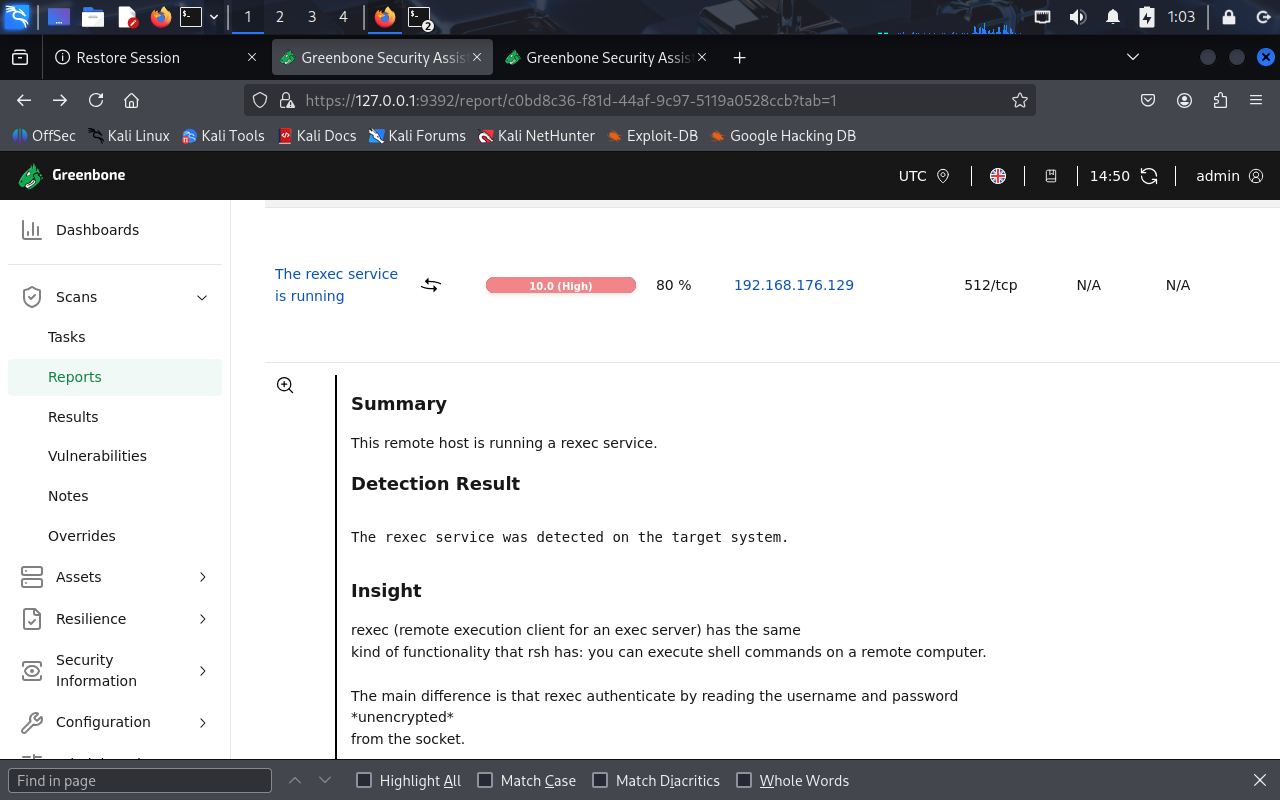Collapse the Scans section chevron
Viewport: 1280px width, 800px height.
point(201,297)
